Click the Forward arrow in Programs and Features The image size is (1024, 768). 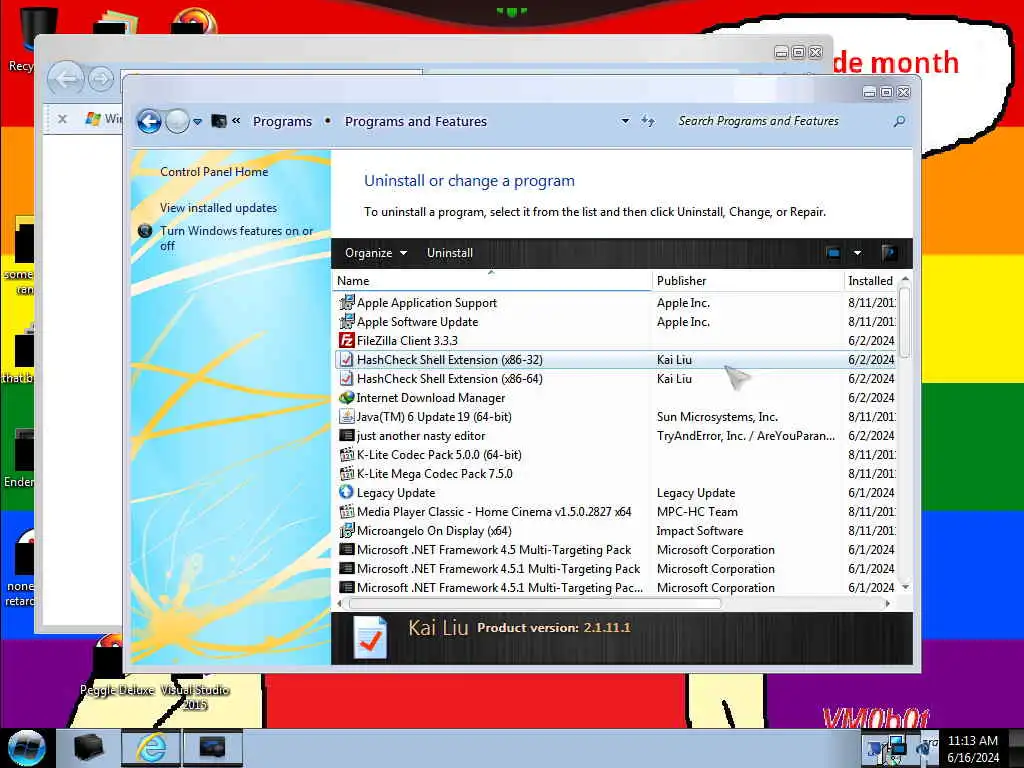pyautogui.click(x=177, y=121)
